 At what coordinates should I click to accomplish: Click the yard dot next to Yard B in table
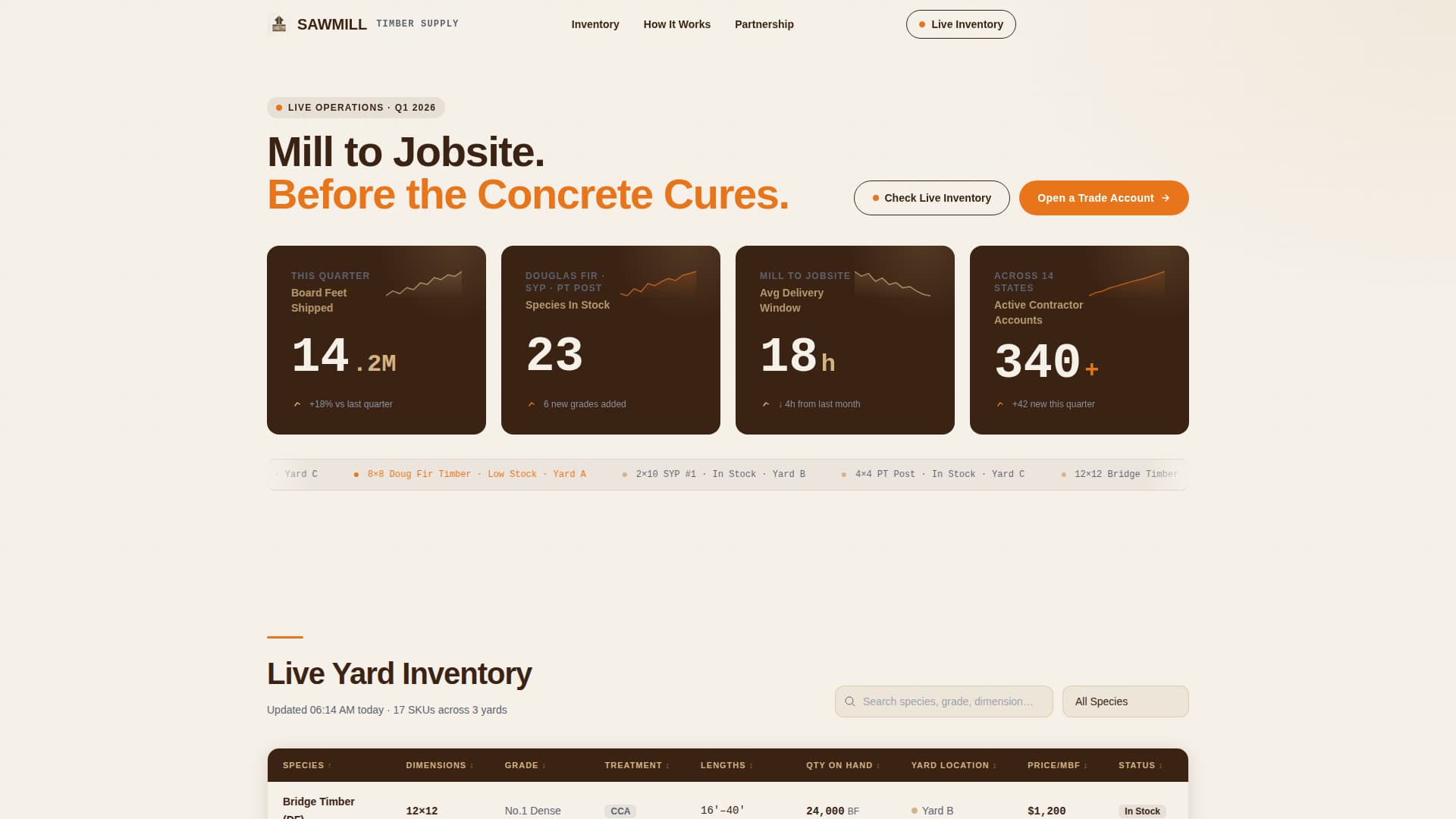[916, 811]
